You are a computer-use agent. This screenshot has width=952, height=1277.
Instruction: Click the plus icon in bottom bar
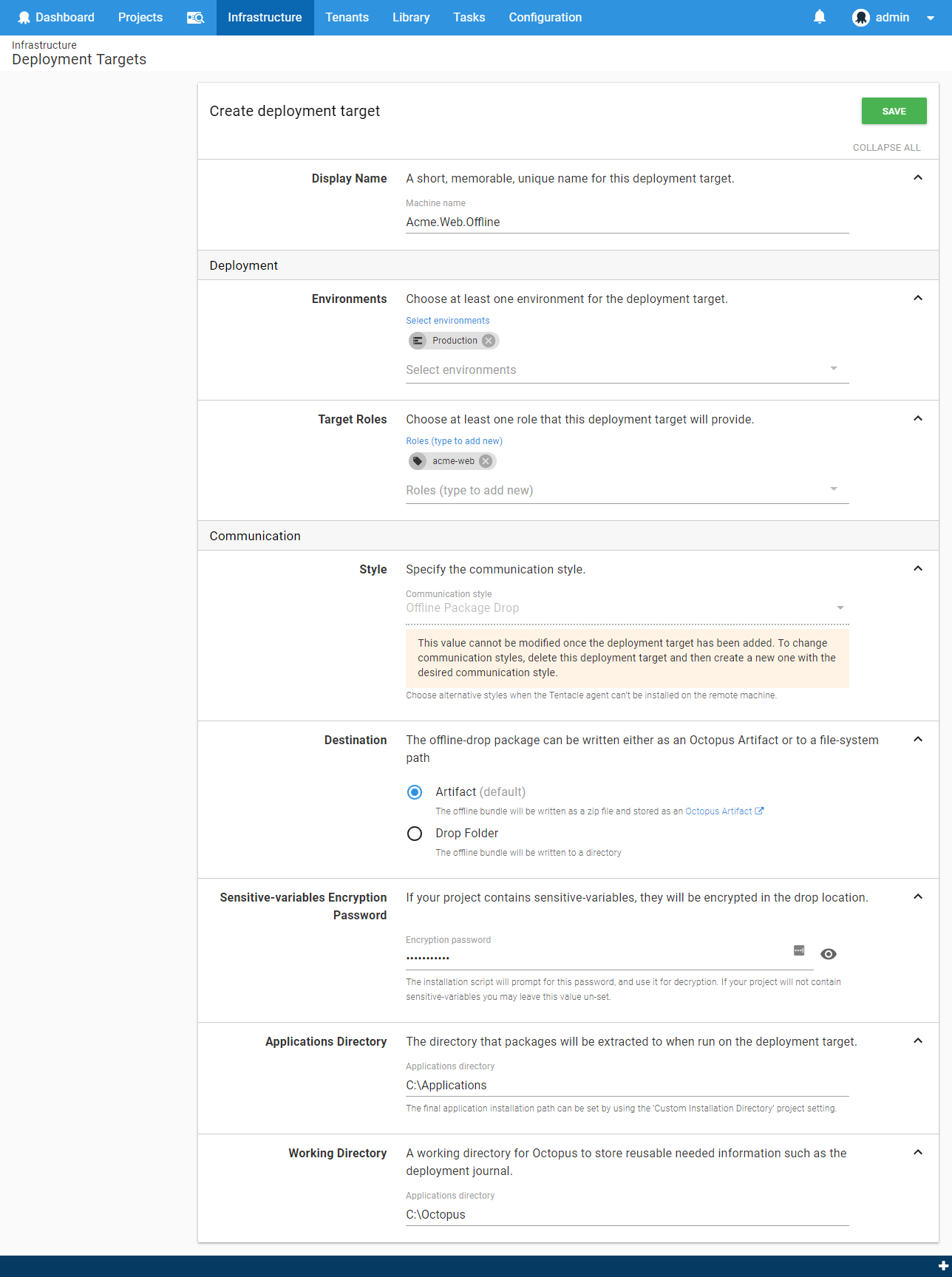942,1266
